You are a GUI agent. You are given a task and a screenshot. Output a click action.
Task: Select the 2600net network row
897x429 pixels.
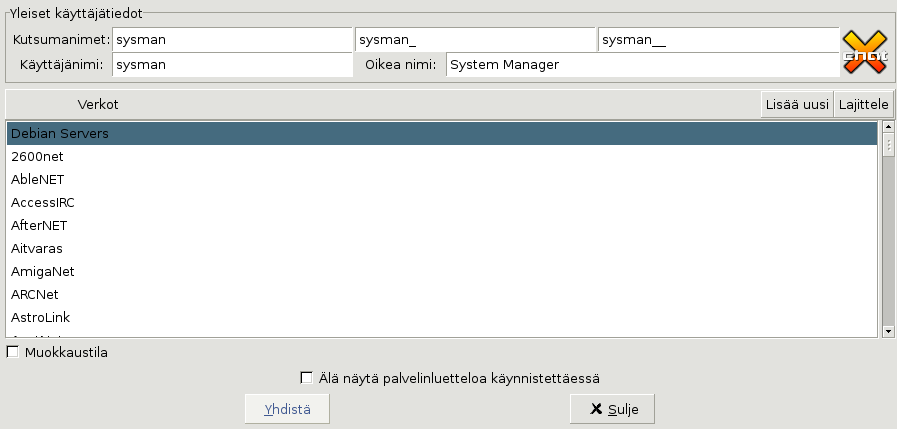point(442,156)
